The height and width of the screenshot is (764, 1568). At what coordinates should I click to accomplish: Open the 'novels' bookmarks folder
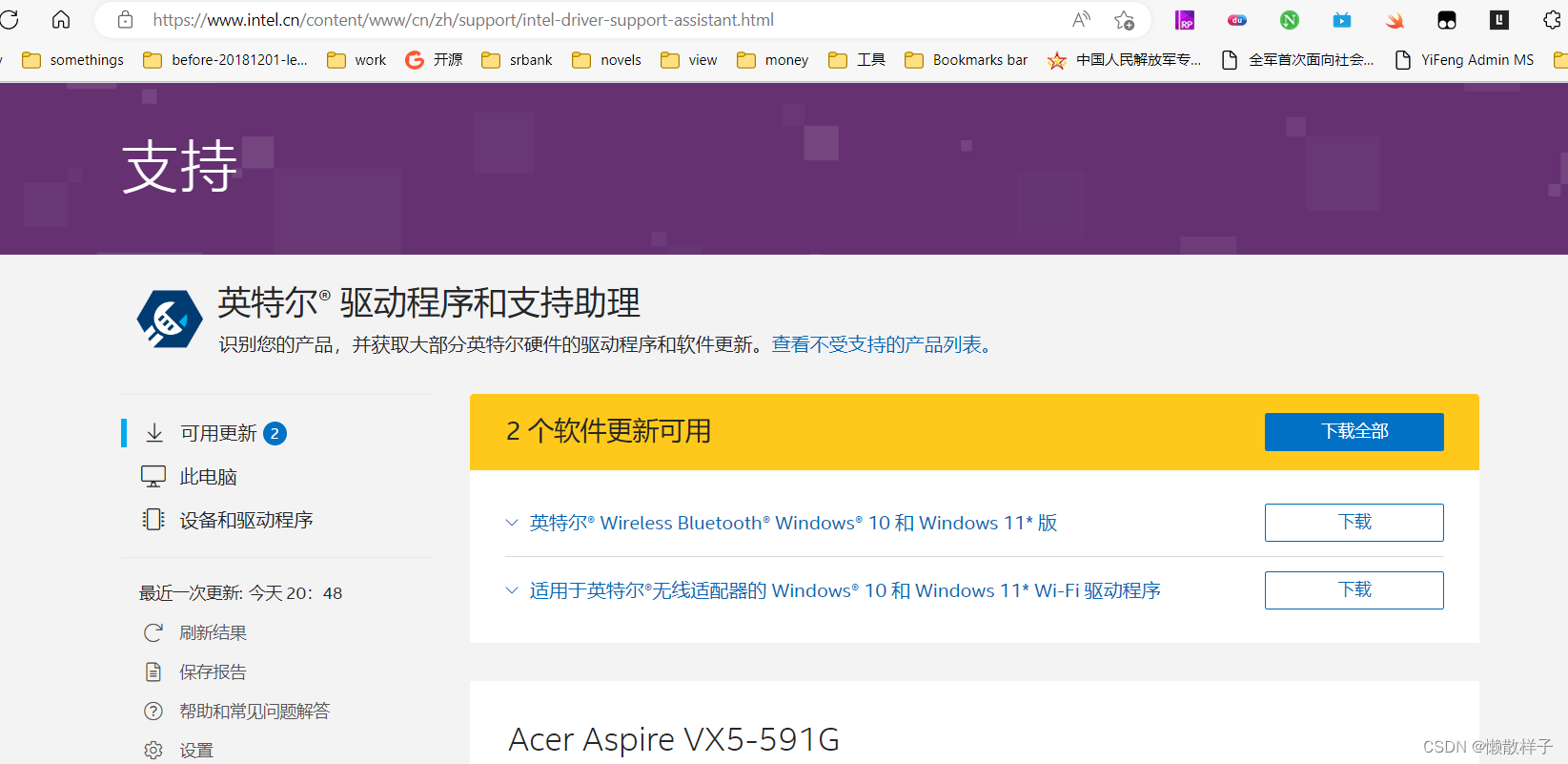pos(607,60)
